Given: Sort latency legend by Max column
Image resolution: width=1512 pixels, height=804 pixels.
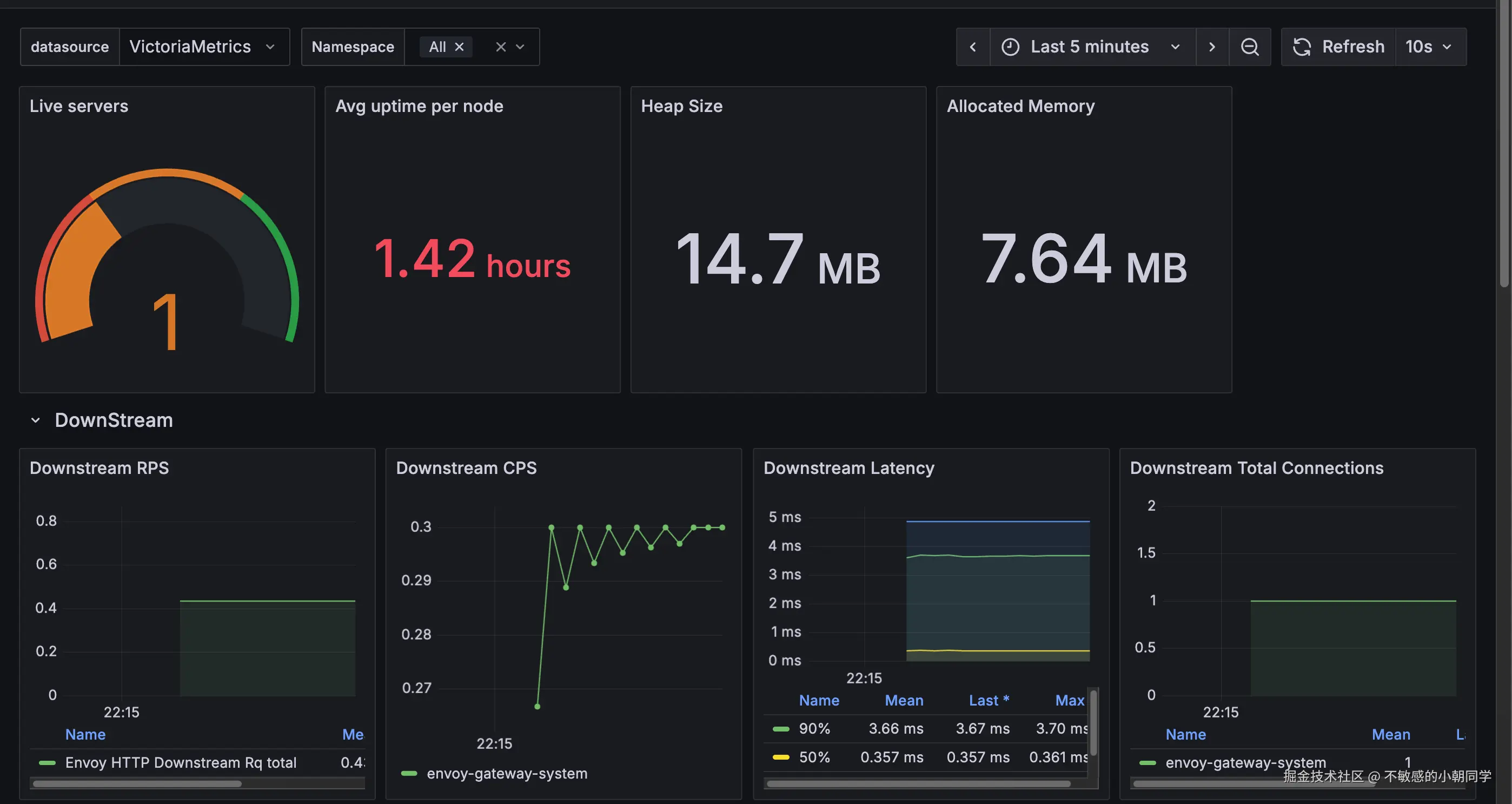Looking at the screenshot, I should (x=1069, y=701).
